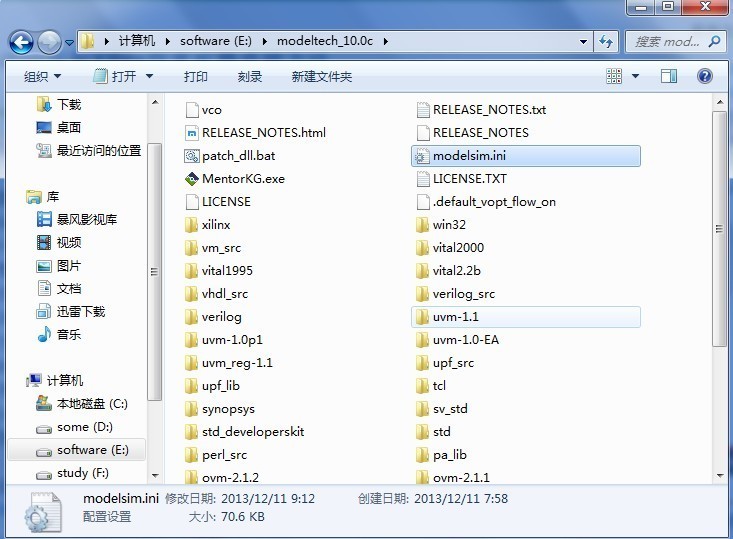Click the Back navigation arrow button
This screenshot has height=539, width=733.
coord(22,42)
